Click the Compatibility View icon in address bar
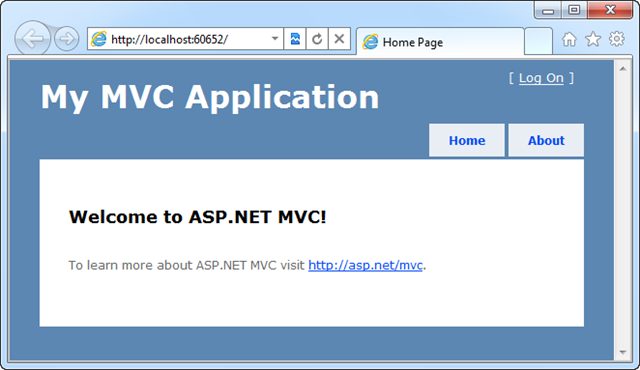The width and height of the screenshot is (640, 370). click(x=295, y=39)
